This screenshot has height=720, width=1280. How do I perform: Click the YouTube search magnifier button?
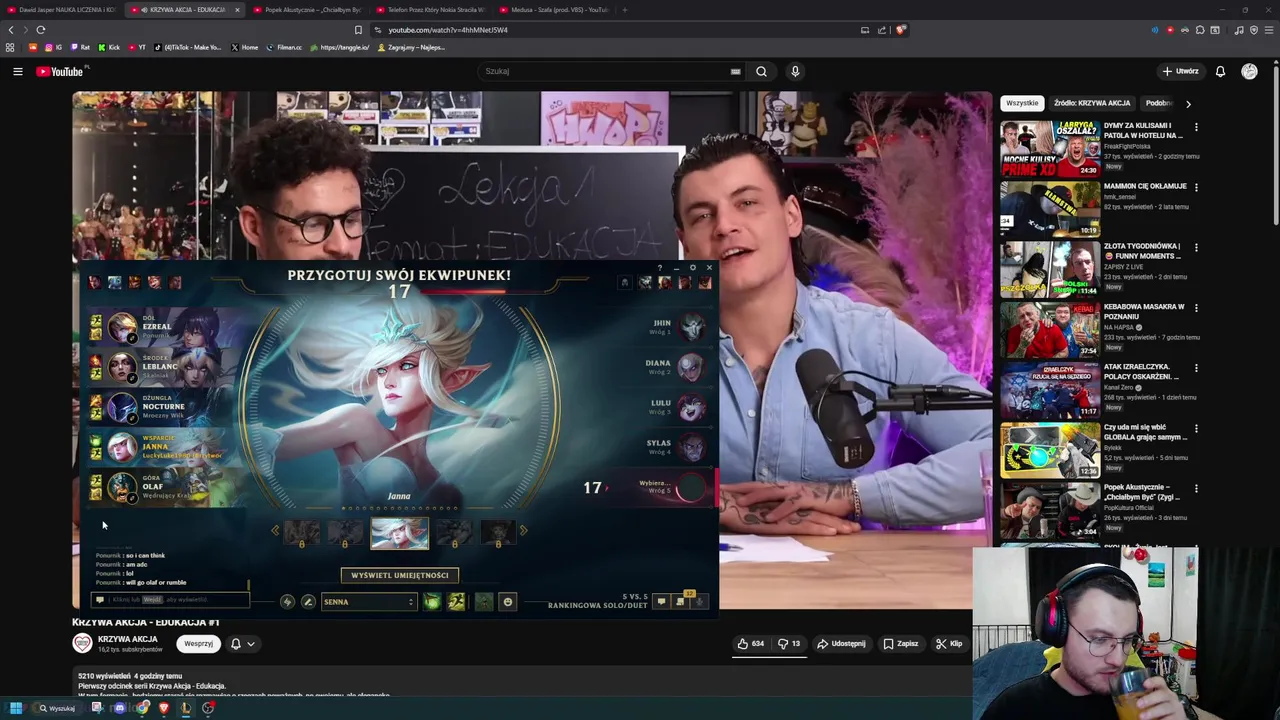(761, 71)
